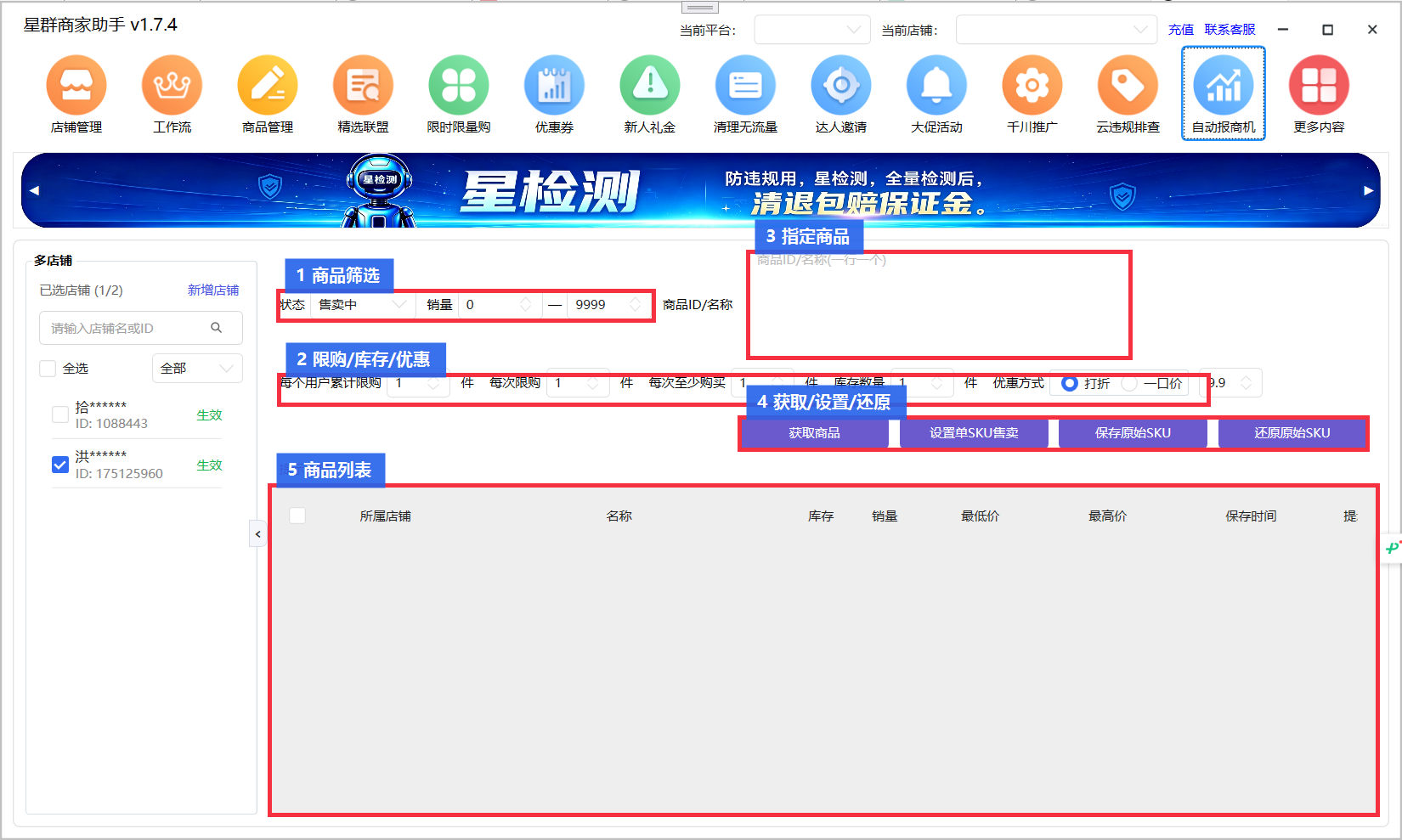Click the 保存原始SKU button
Screen dimensions: 1402x840
click(1133, 433)
